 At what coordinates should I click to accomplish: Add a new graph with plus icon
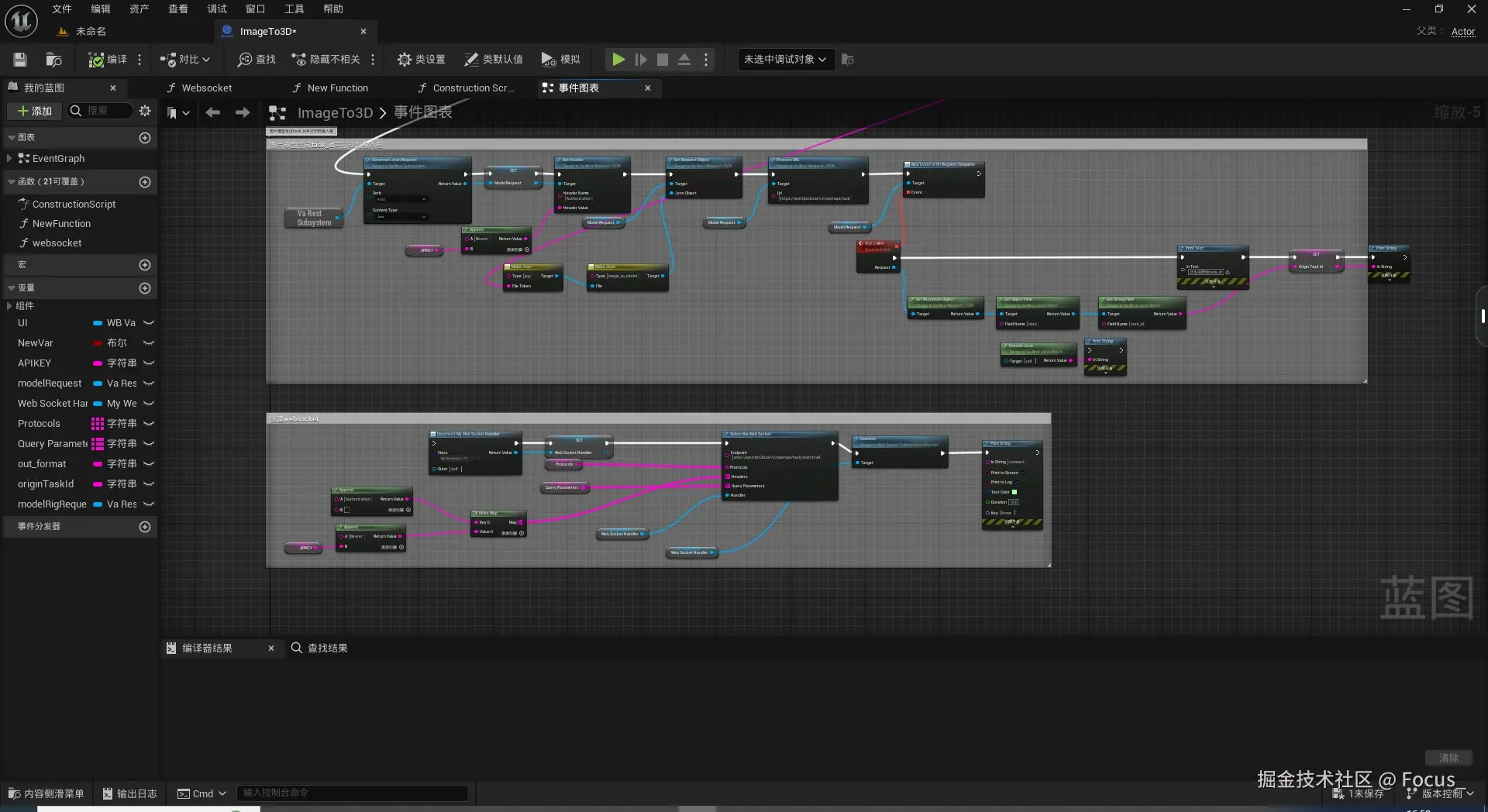(144, 138)
